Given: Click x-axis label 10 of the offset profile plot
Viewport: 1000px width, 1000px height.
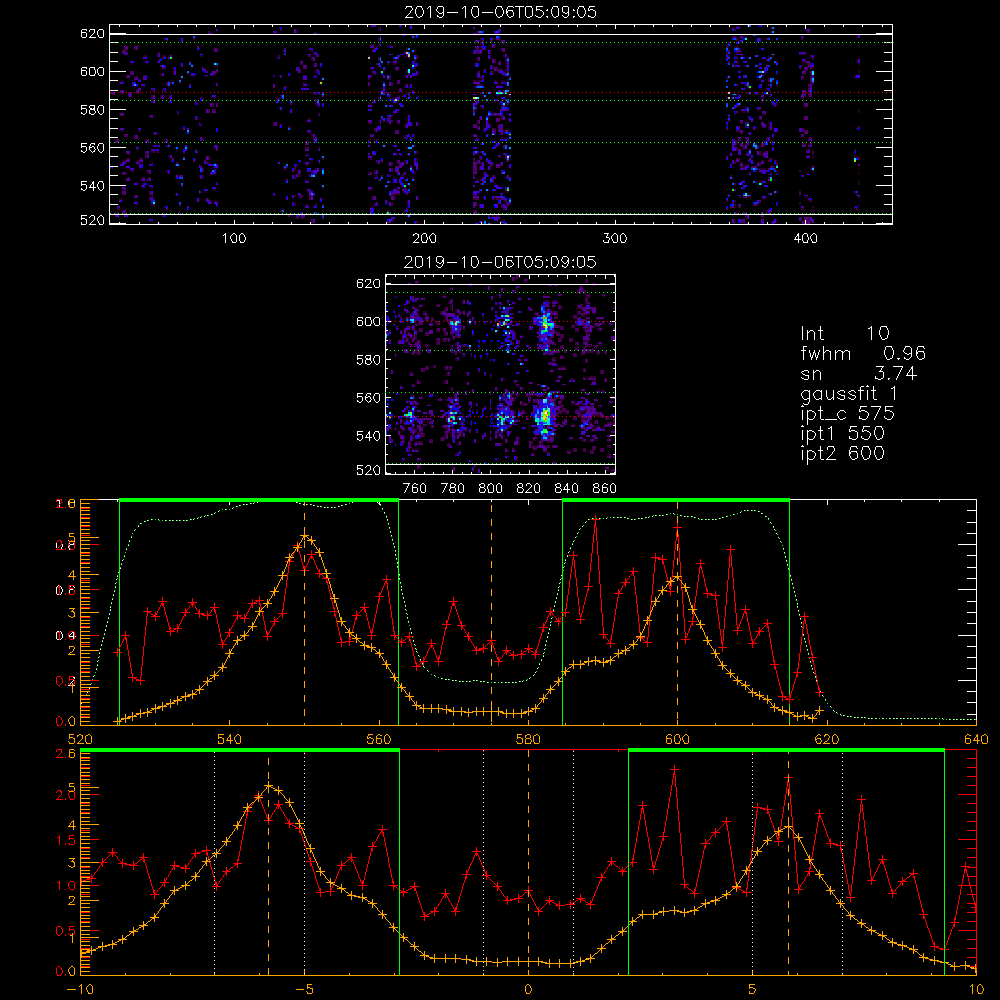Looking at the screenshot, I should coord(976,990).
